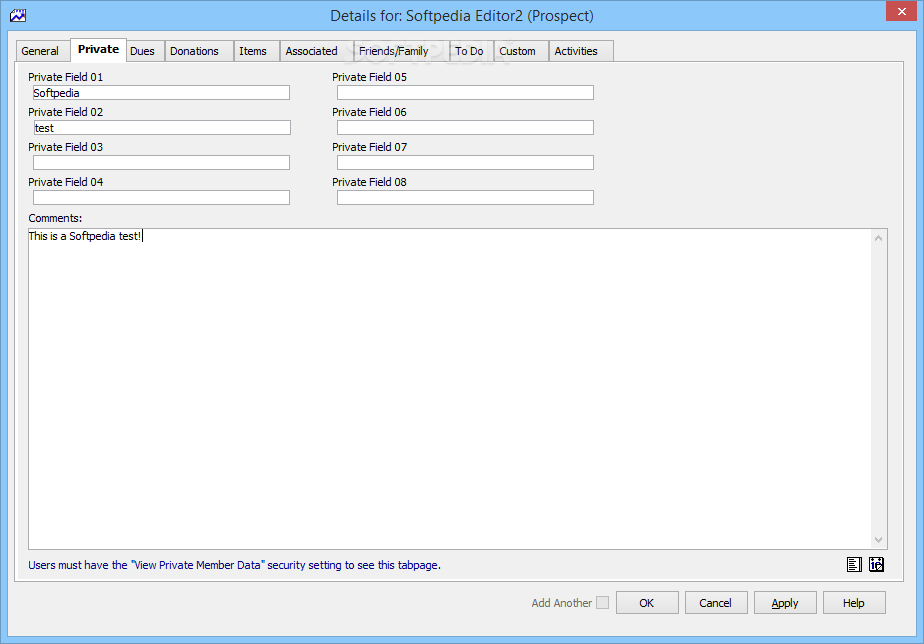Toggle the Add Another checkbox
Viewport: 924px width, 644px height.
[602, 603]
